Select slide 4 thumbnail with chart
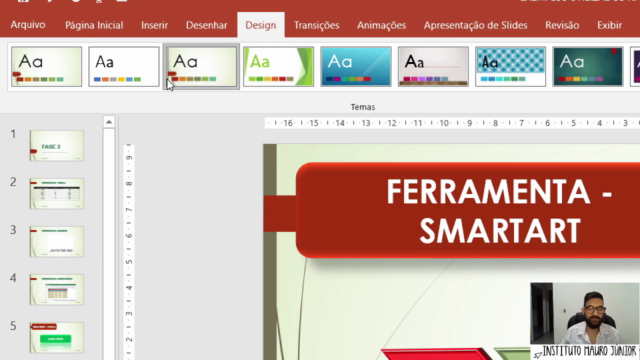The image size is (640, 360). [57, 289]
